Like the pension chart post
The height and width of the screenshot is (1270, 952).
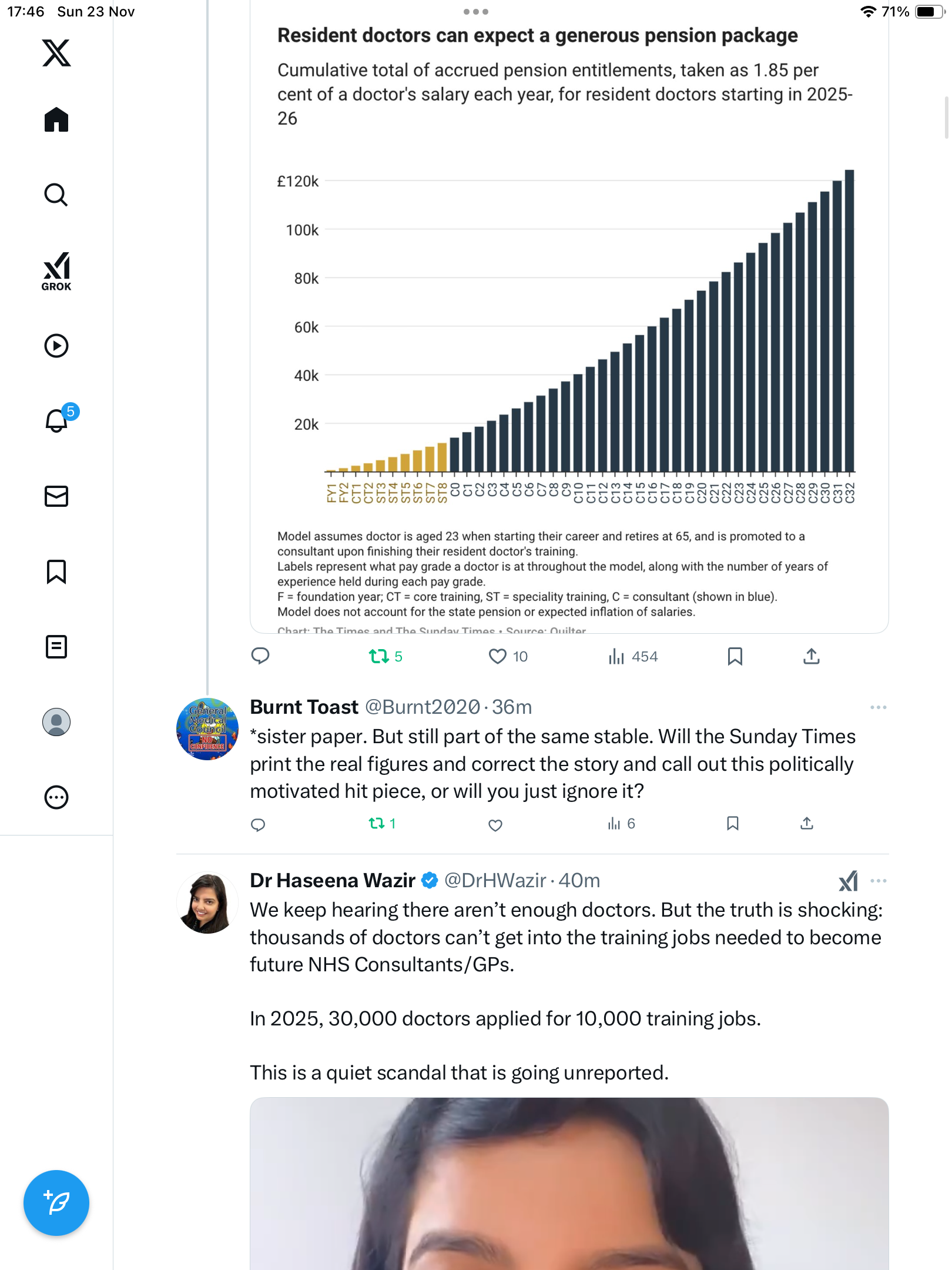click(498, 656)
